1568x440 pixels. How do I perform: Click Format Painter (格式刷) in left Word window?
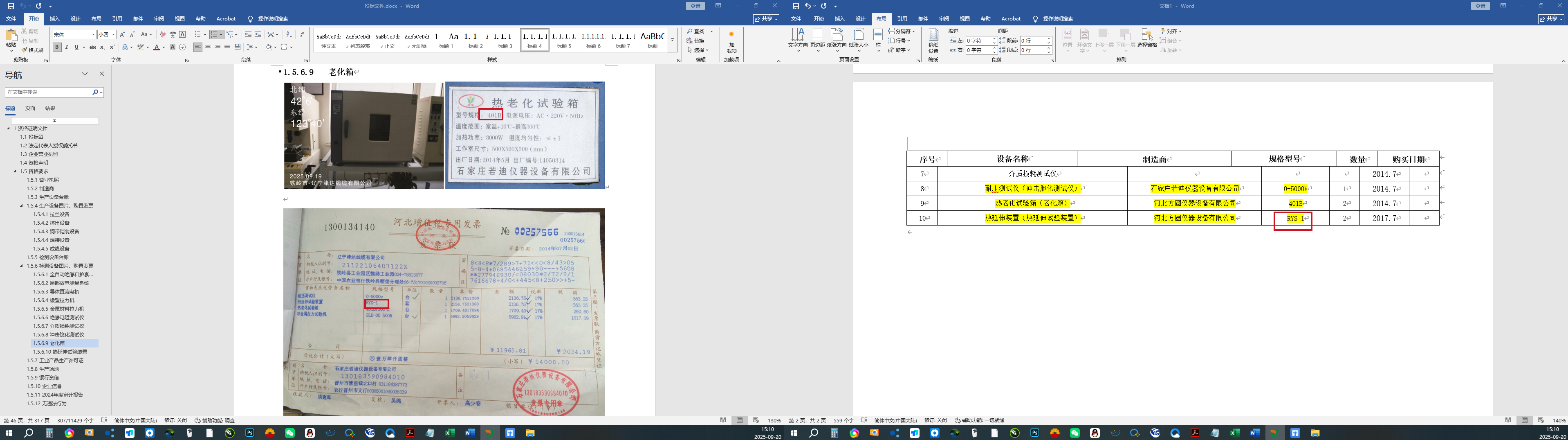tap(32, 50)
